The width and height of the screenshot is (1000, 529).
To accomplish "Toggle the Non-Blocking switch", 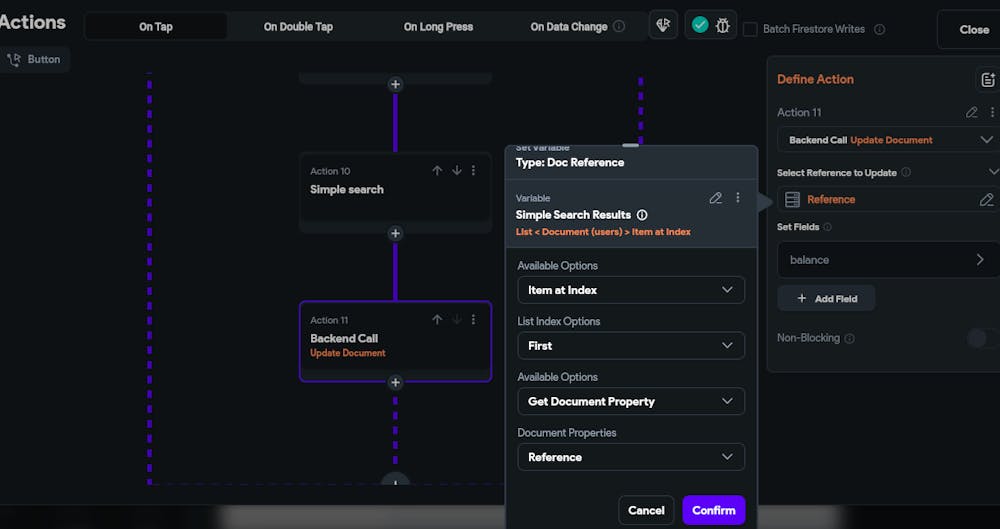I will tap(981, 338).
